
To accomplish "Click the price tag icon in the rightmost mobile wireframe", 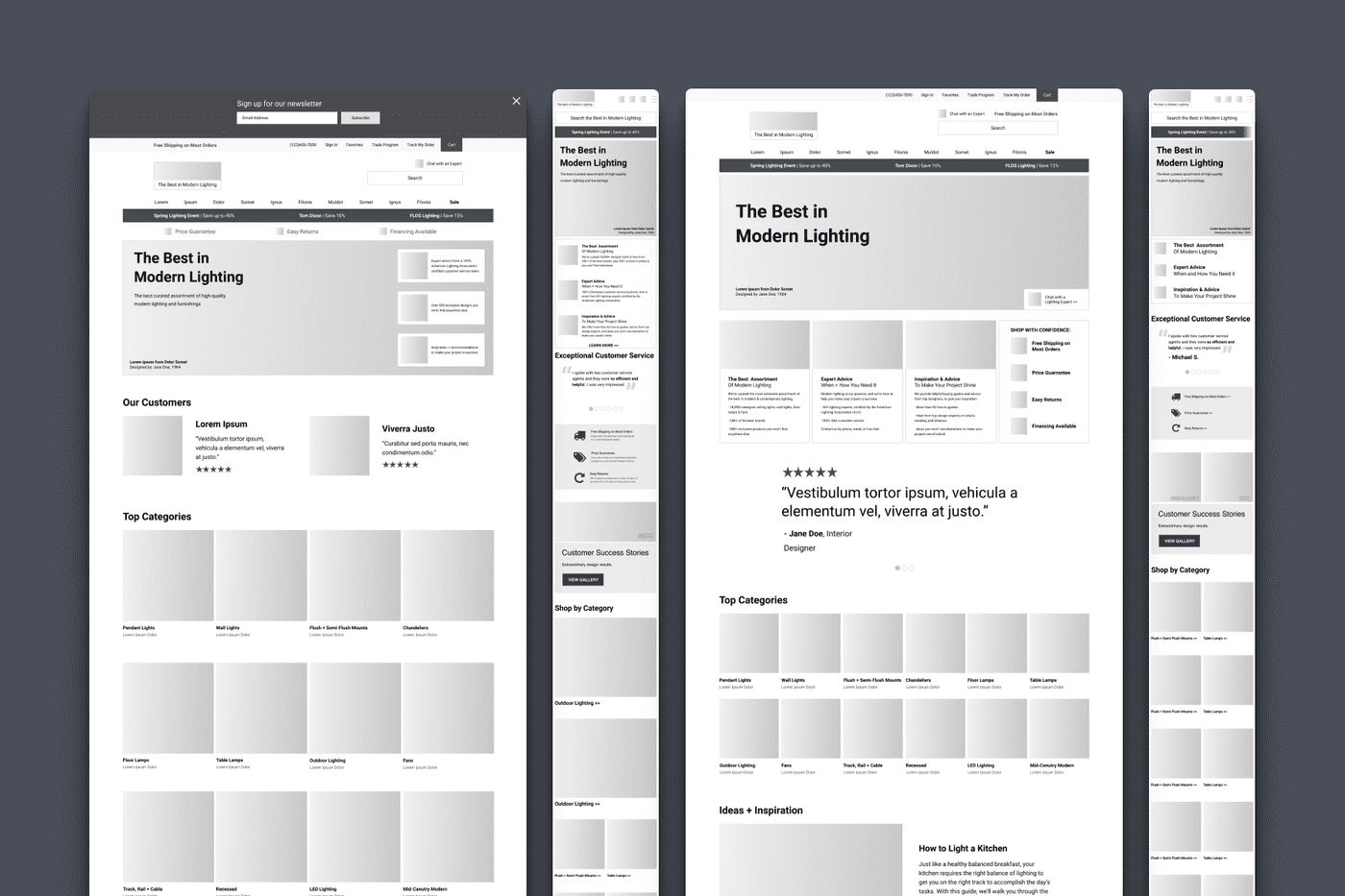I will coord(1176,413).
